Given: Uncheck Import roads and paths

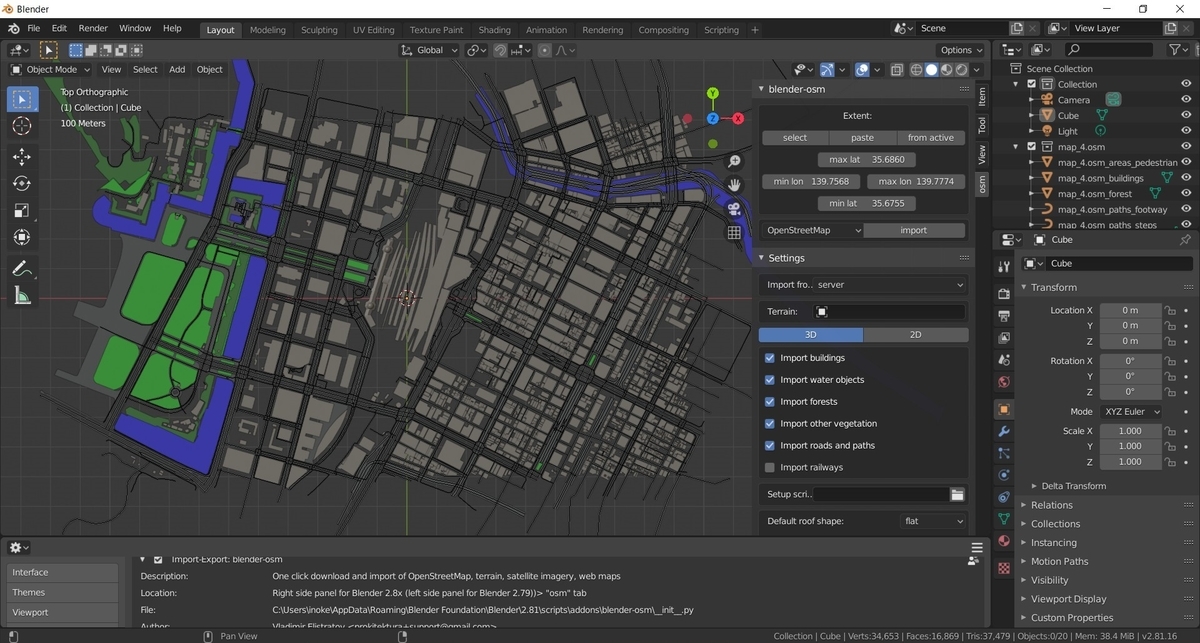Looking at the screenshot, I should click(769, 446).
